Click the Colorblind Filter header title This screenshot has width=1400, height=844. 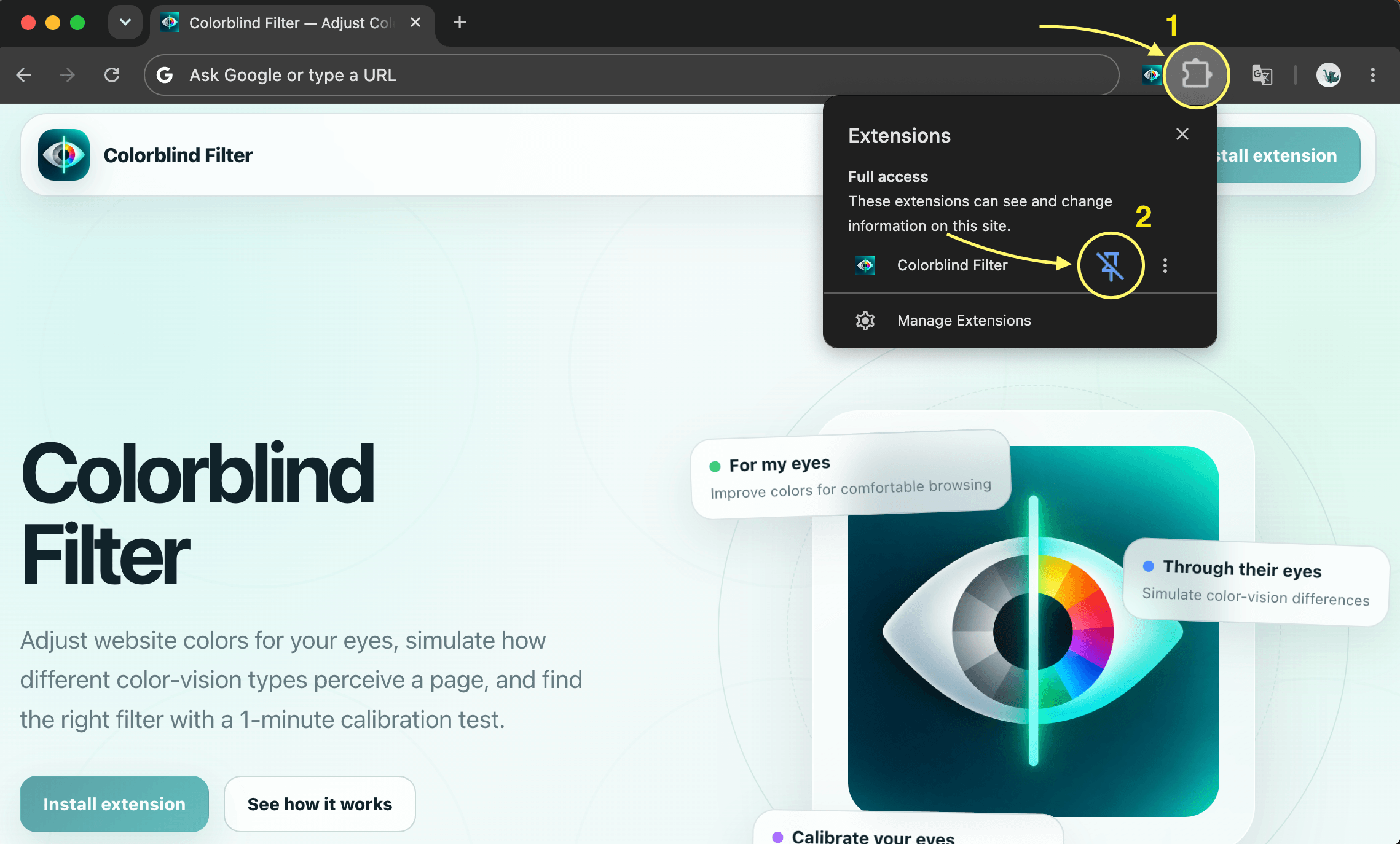(178, 155)
